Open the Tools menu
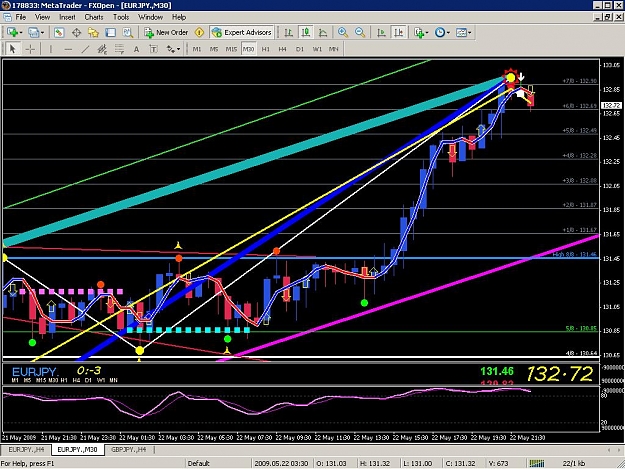Image resolution: width=625 pixels, height=469 pixels. (121, 17)
